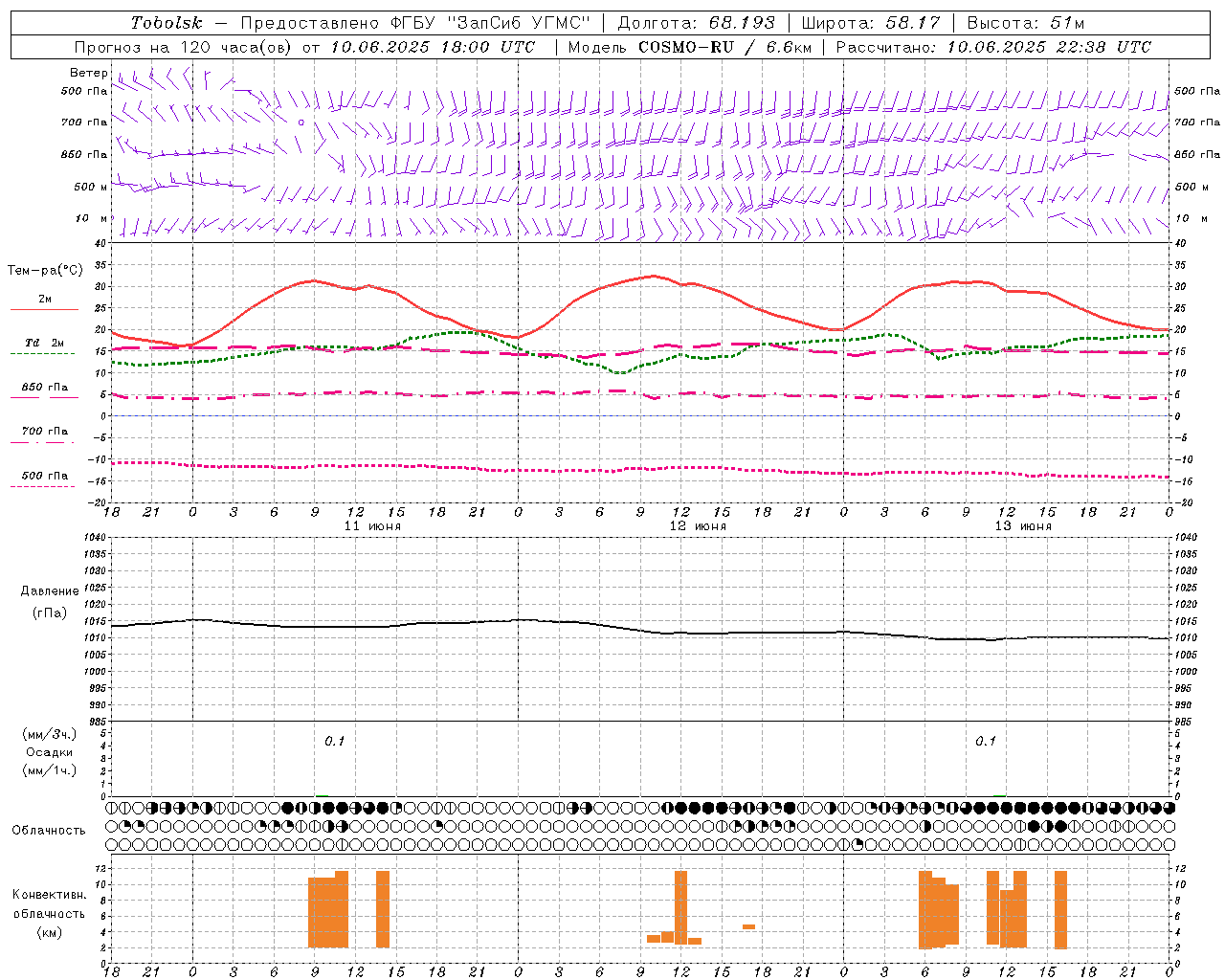Click the Давление panel label
1225x980 pixels.
click(50, 591)
